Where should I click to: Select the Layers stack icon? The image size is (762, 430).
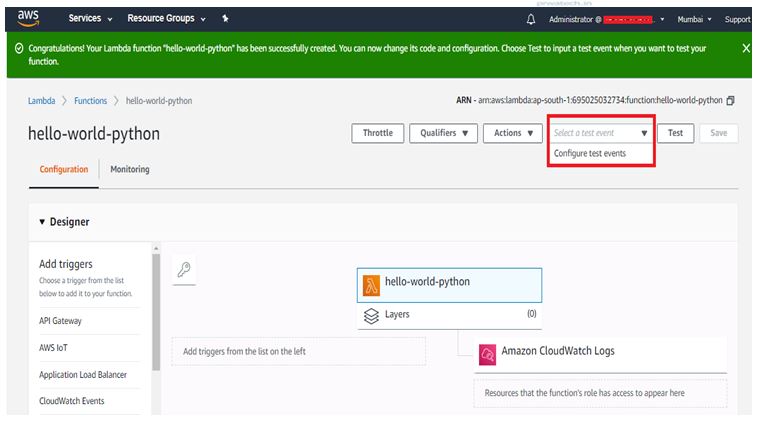pyautogui.click(x=371, y=316)
